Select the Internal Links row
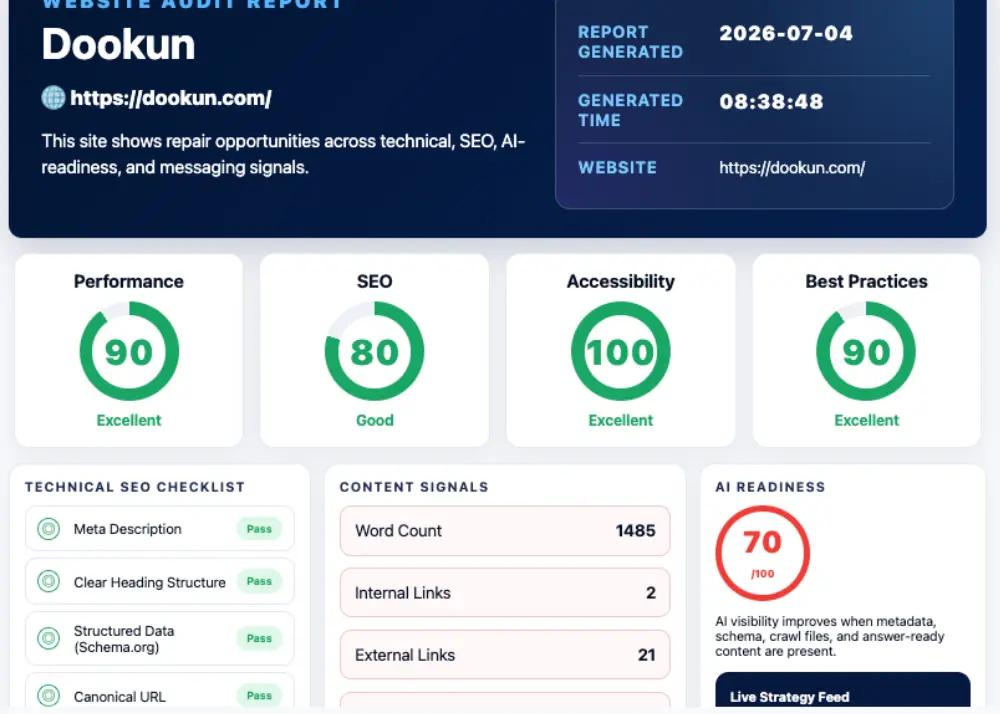Viewport: 1000px width, 714px height. pos(505,592)
